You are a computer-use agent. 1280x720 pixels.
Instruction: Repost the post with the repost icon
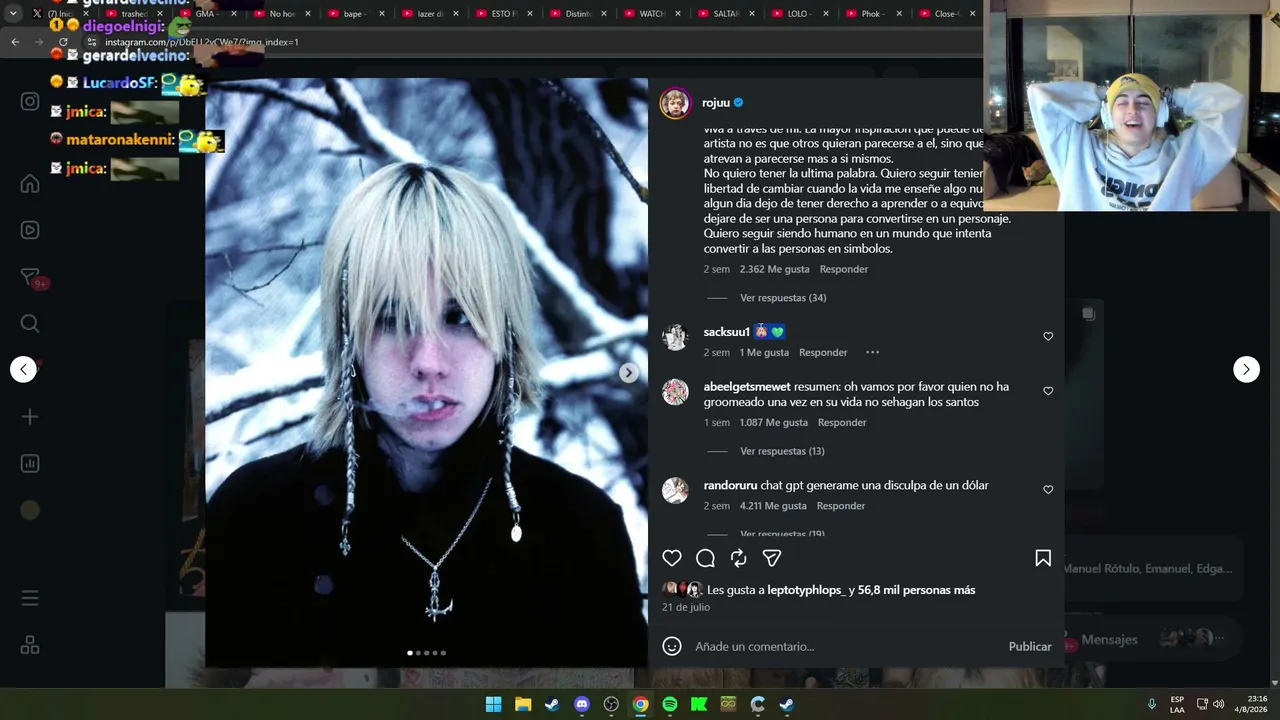(x=738, y=558)
